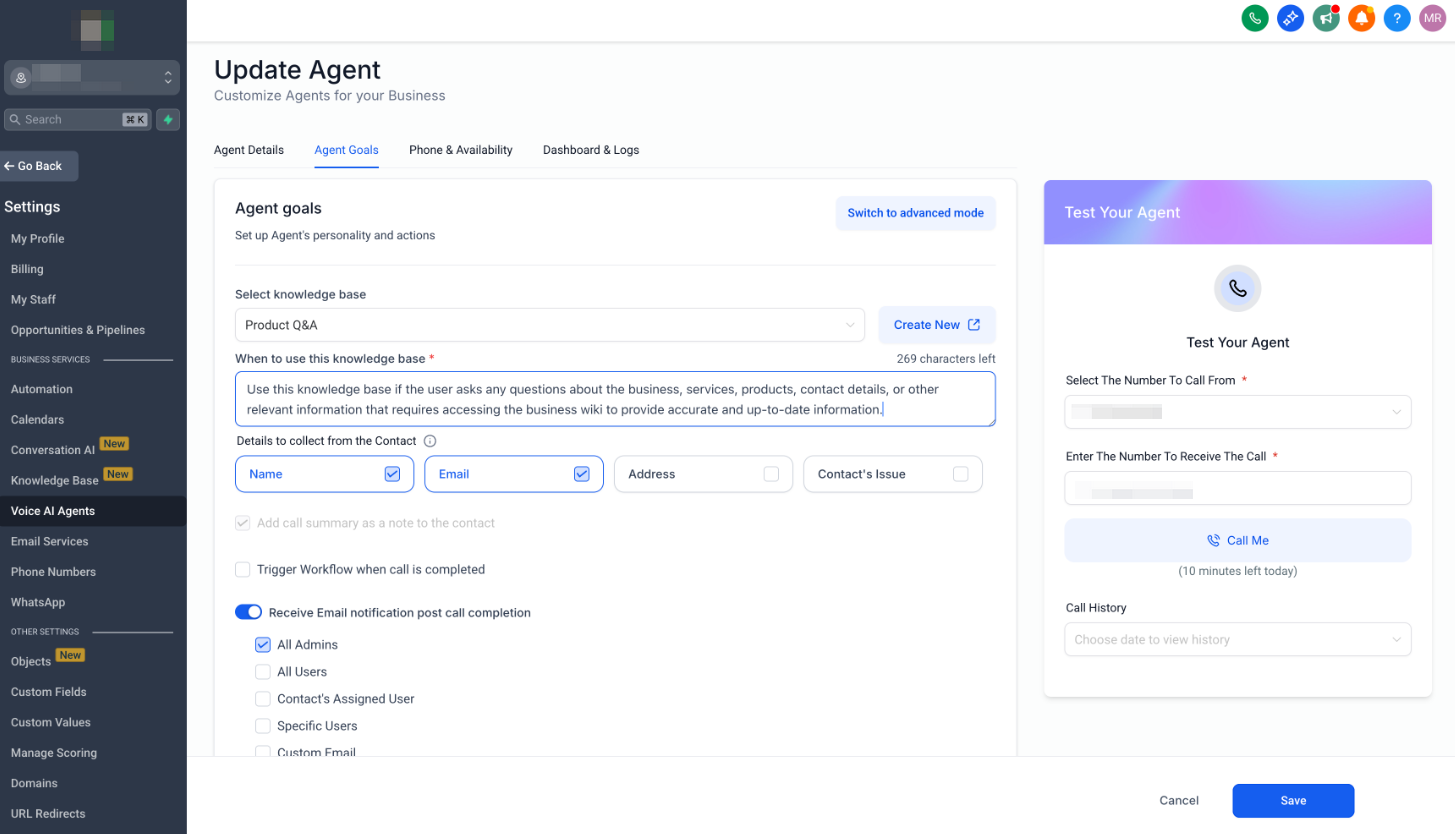The width and height of the screenshot is (1455, 834).
Task: Open the Call History date dropdown
Action: [1237, 639]
